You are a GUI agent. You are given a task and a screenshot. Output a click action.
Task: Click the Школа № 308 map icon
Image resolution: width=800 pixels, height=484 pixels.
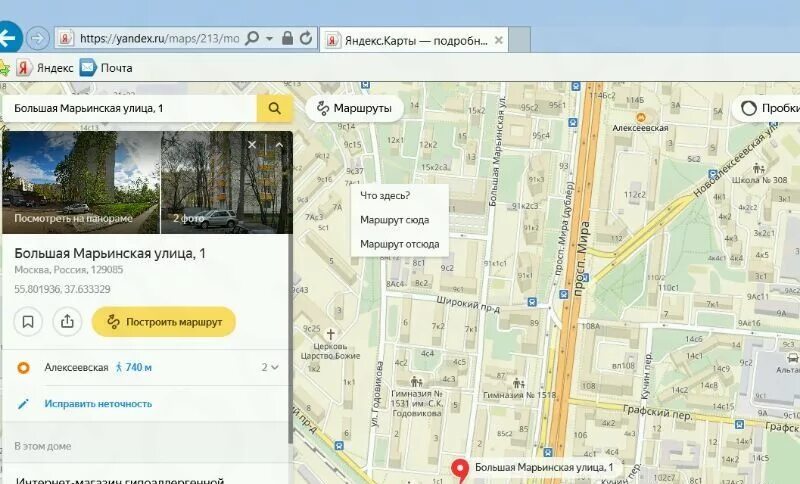[x=759, y=168]
